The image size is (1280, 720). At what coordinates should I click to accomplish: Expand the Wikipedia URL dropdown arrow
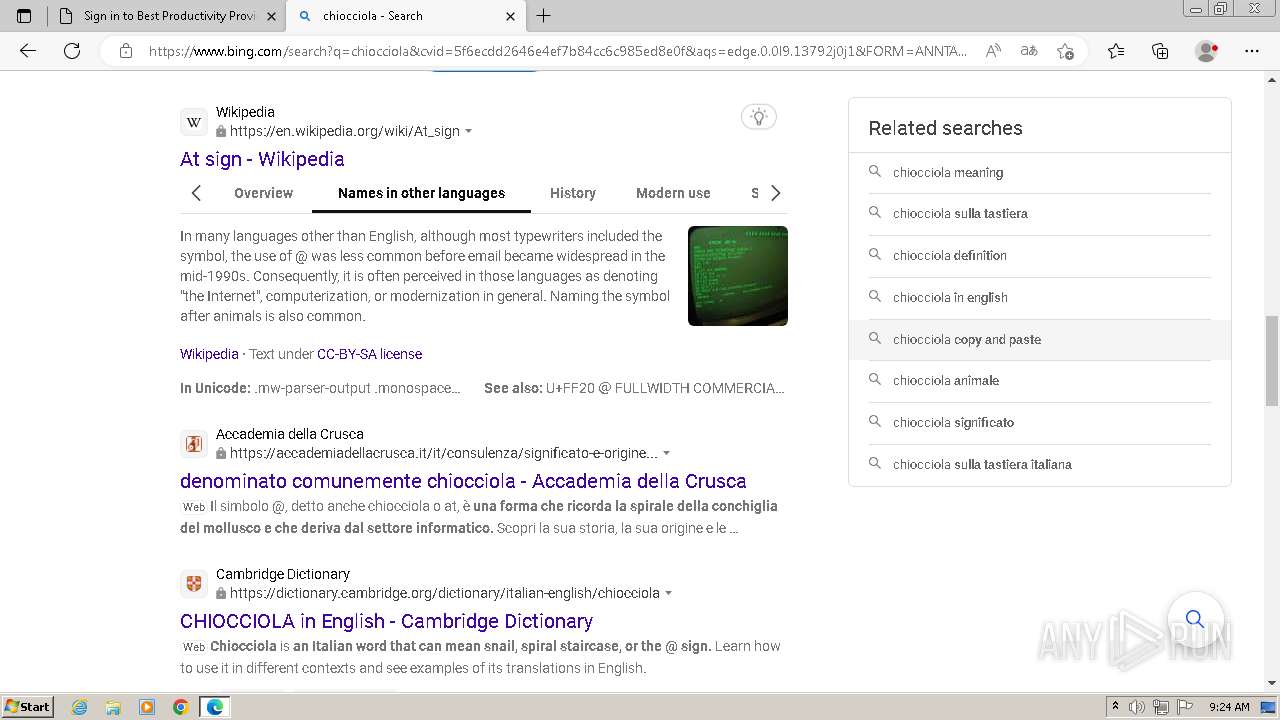pos(468,132)
